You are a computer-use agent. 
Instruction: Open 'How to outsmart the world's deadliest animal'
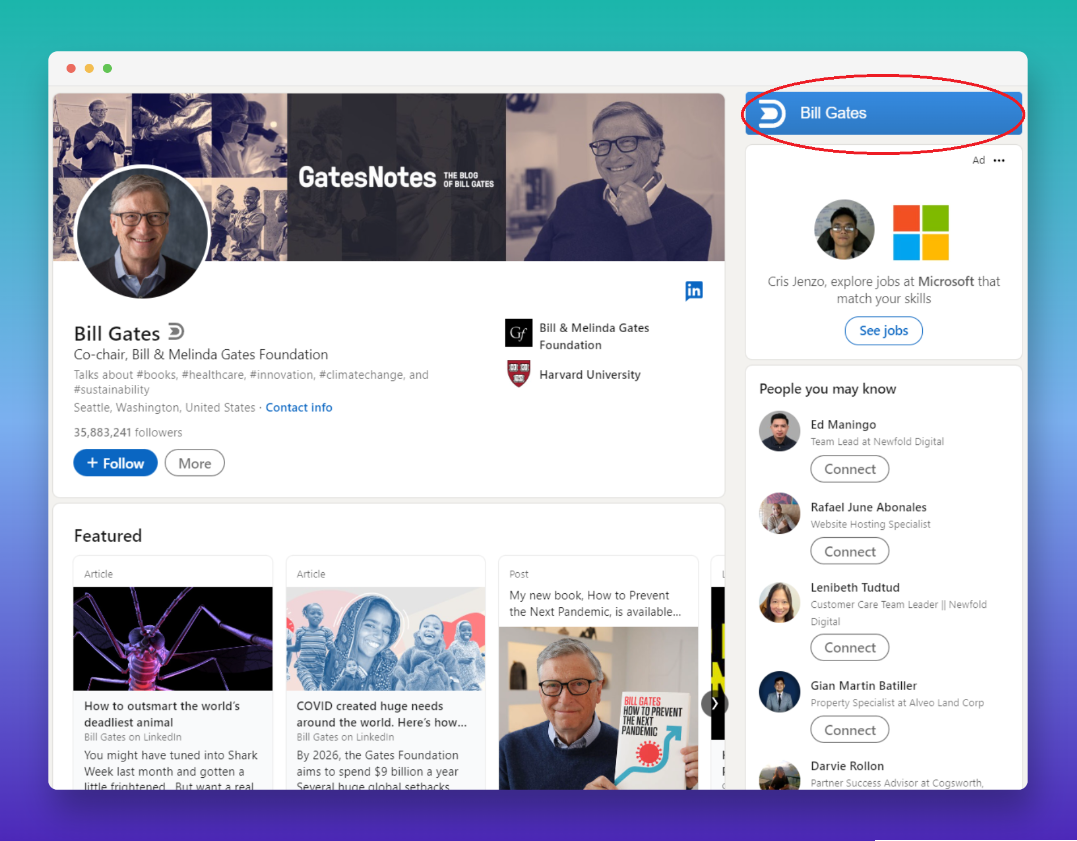coord(162,714)
